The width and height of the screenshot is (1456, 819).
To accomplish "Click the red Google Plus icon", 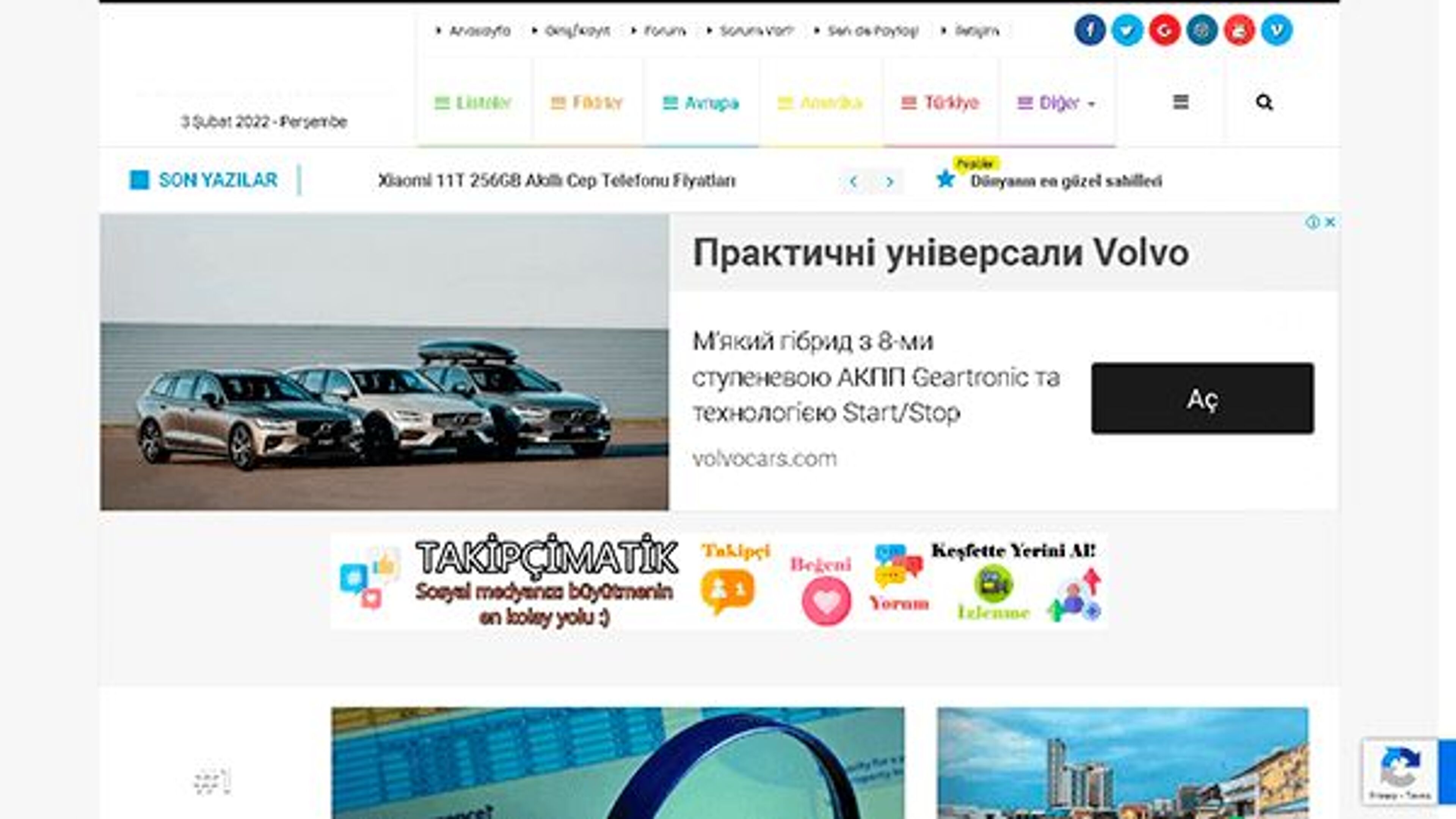I will (1164, 30).
